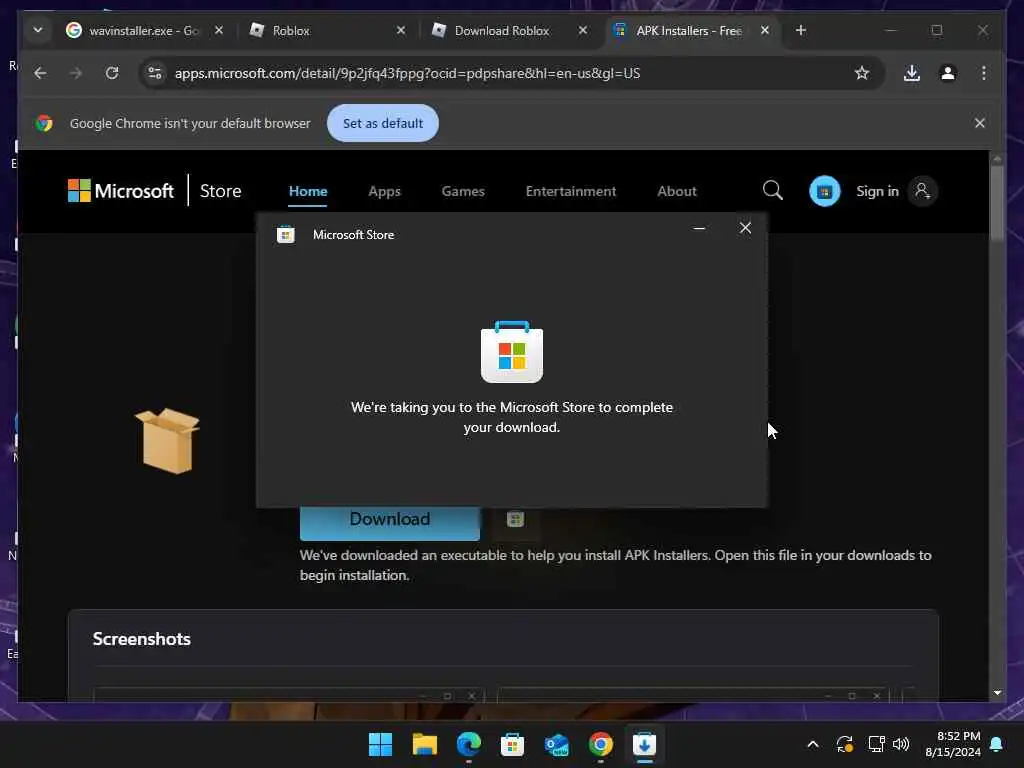Open the store installer taskbar icon
The width and height of the screenshot is (1024, 768).
tap(645, 744)
